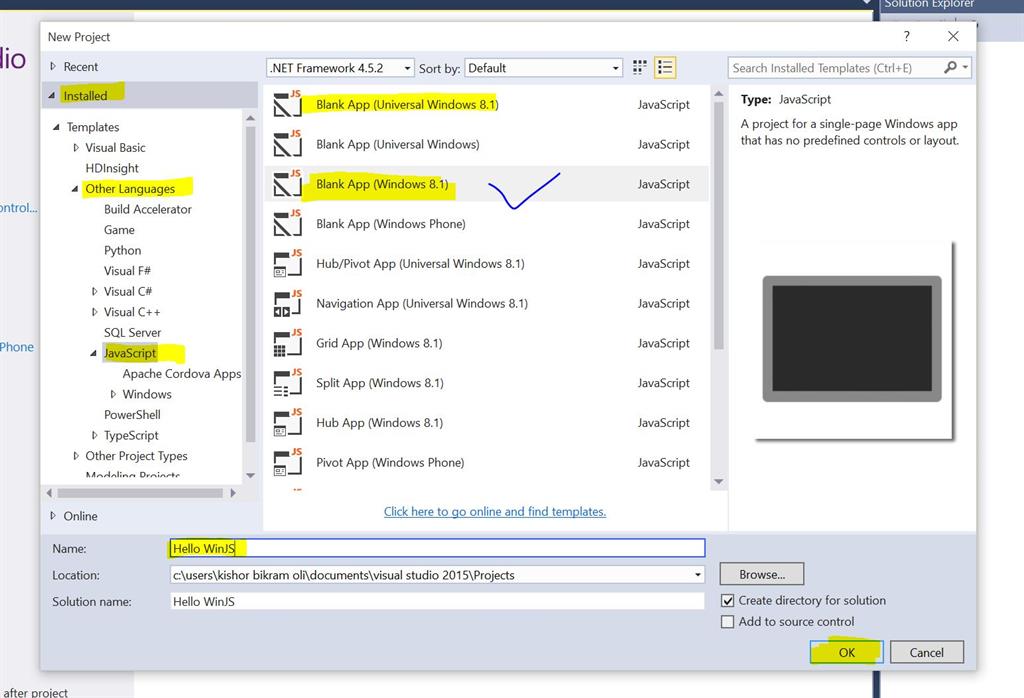
Task: Click the Browse... button
Action: (x=761, y=574)
